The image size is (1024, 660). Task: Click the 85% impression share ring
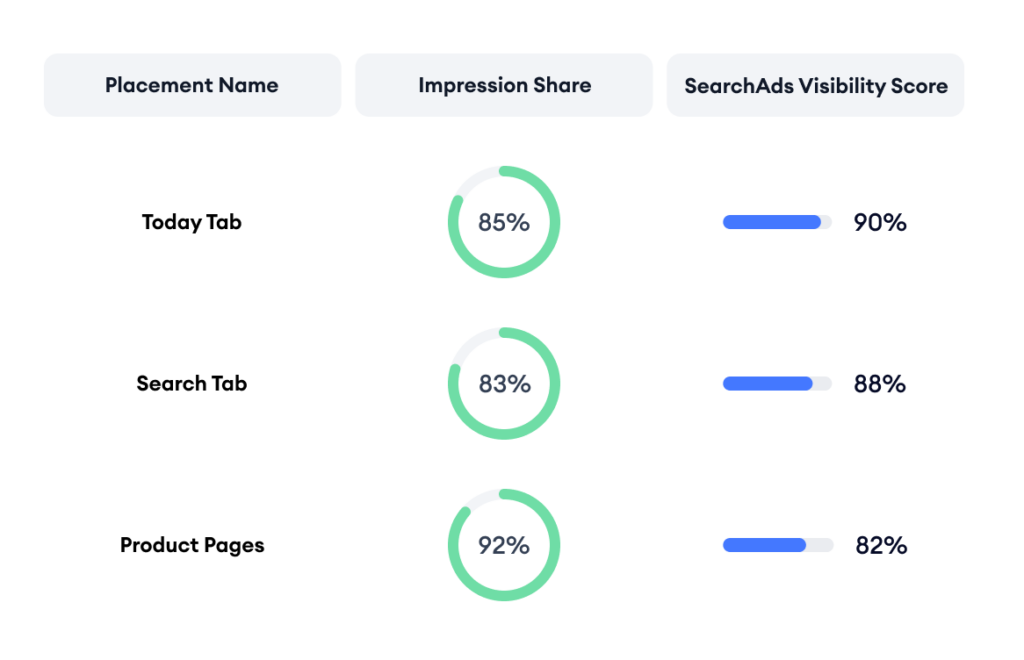pyautogui.click(x=504, y=222)
